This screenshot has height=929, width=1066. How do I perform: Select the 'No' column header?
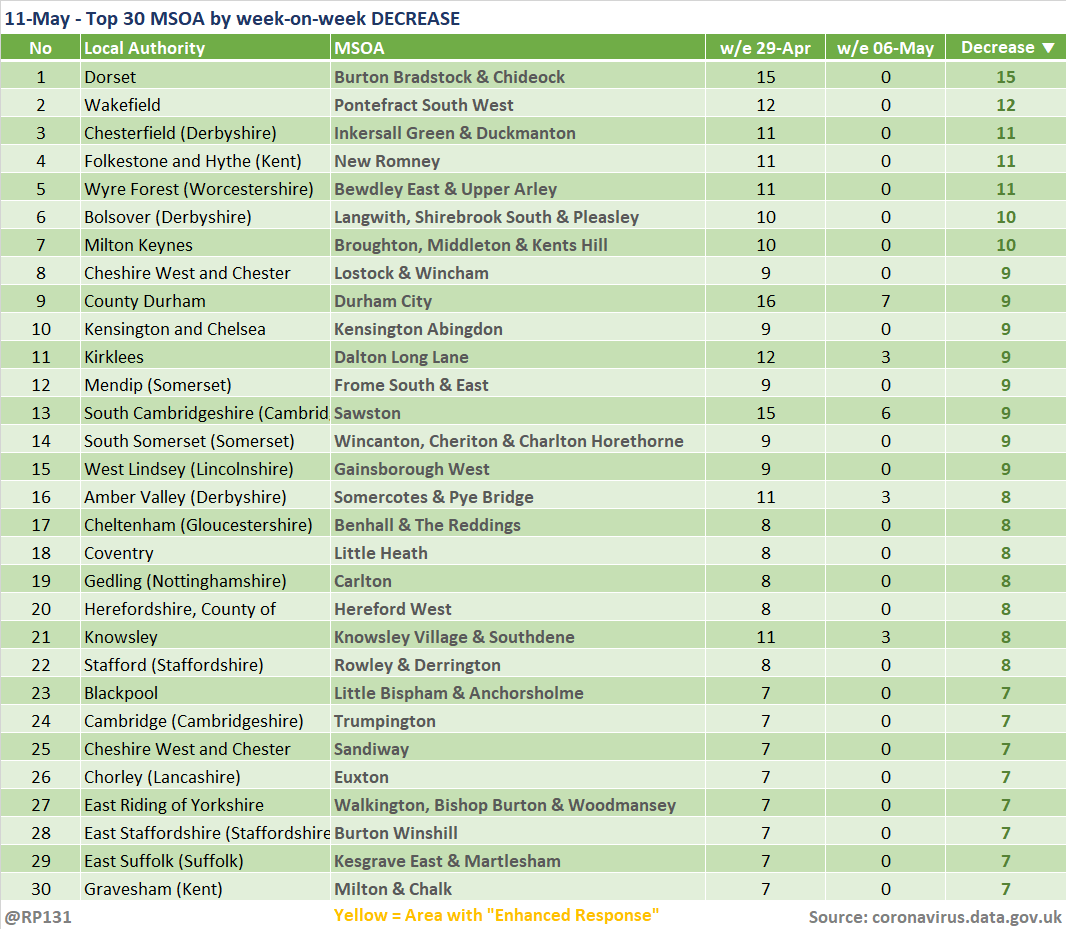[x=40, y=48]
